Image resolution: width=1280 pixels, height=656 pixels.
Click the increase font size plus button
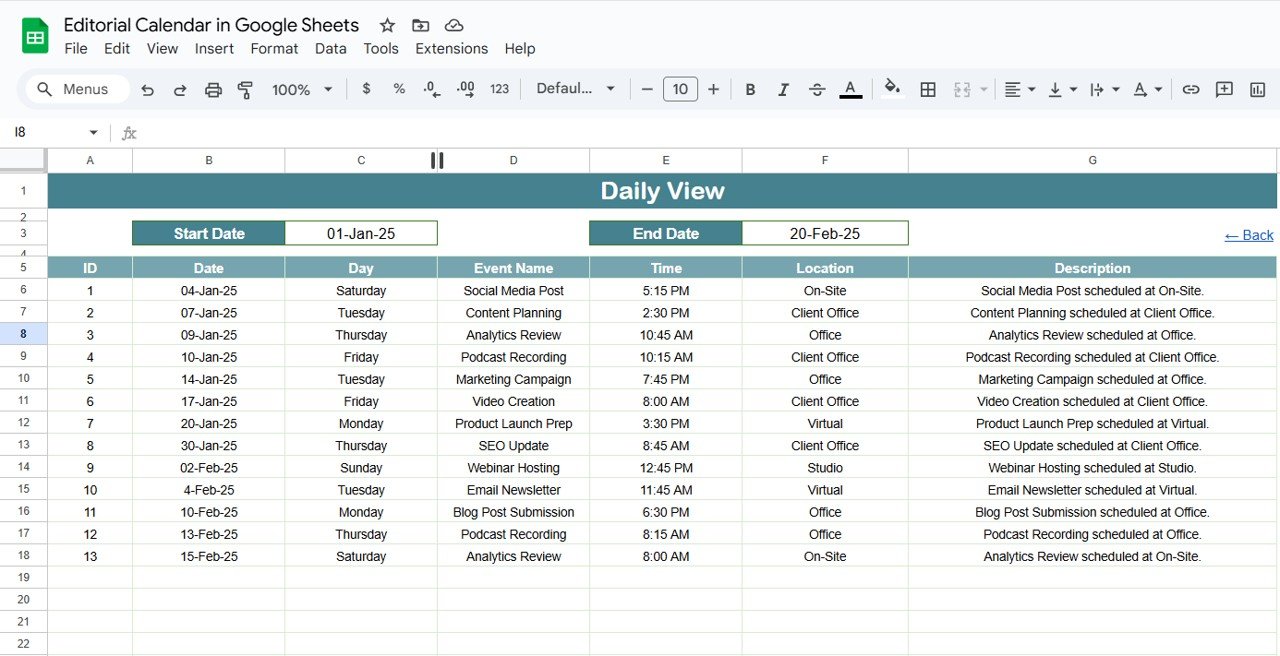713,90
